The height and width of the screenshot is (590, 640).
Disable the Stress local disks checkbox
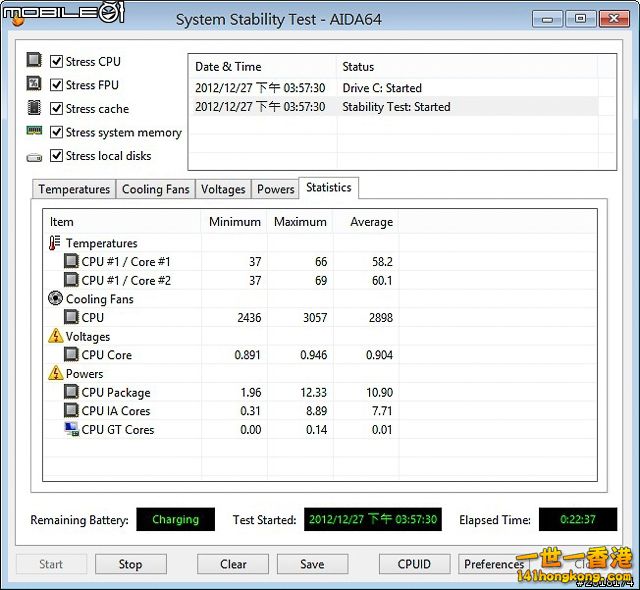click(57, 156)
